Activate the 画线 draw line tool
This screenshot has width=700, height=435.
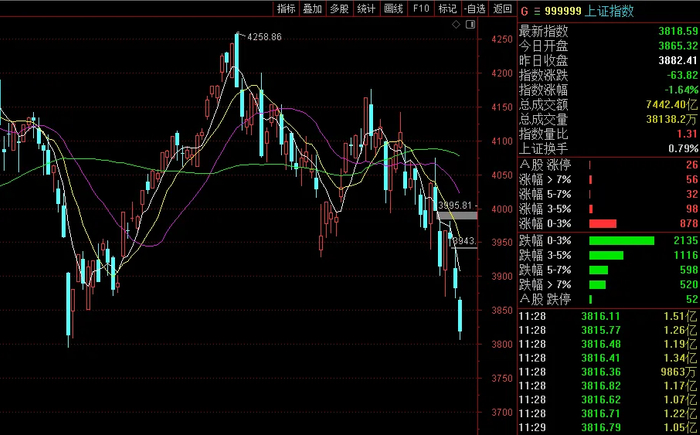point(393,8)
